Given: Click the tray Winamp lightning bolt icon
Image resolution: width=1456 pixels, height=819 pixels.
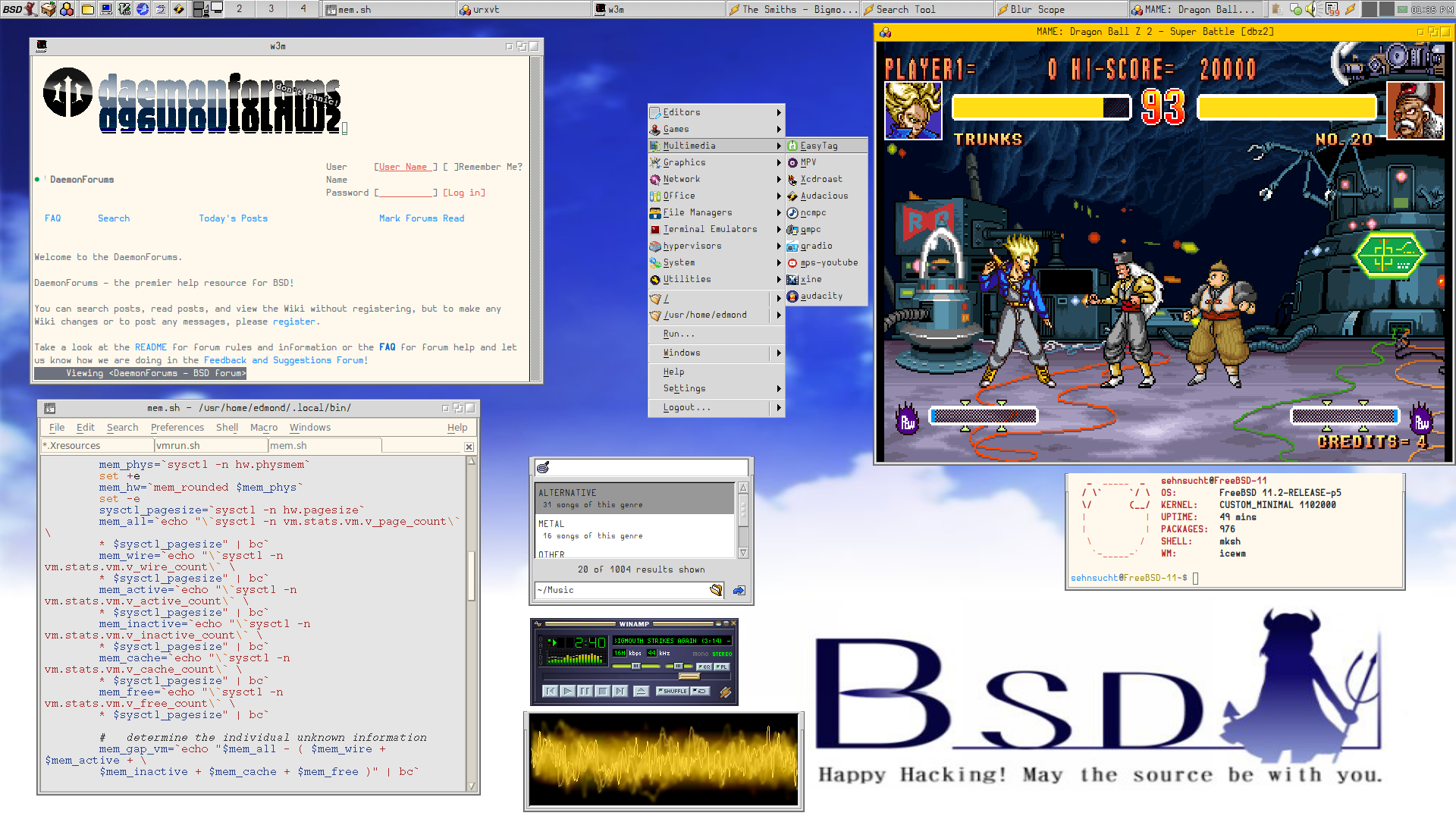Looking at the screenshot, I should point(1351,9).
